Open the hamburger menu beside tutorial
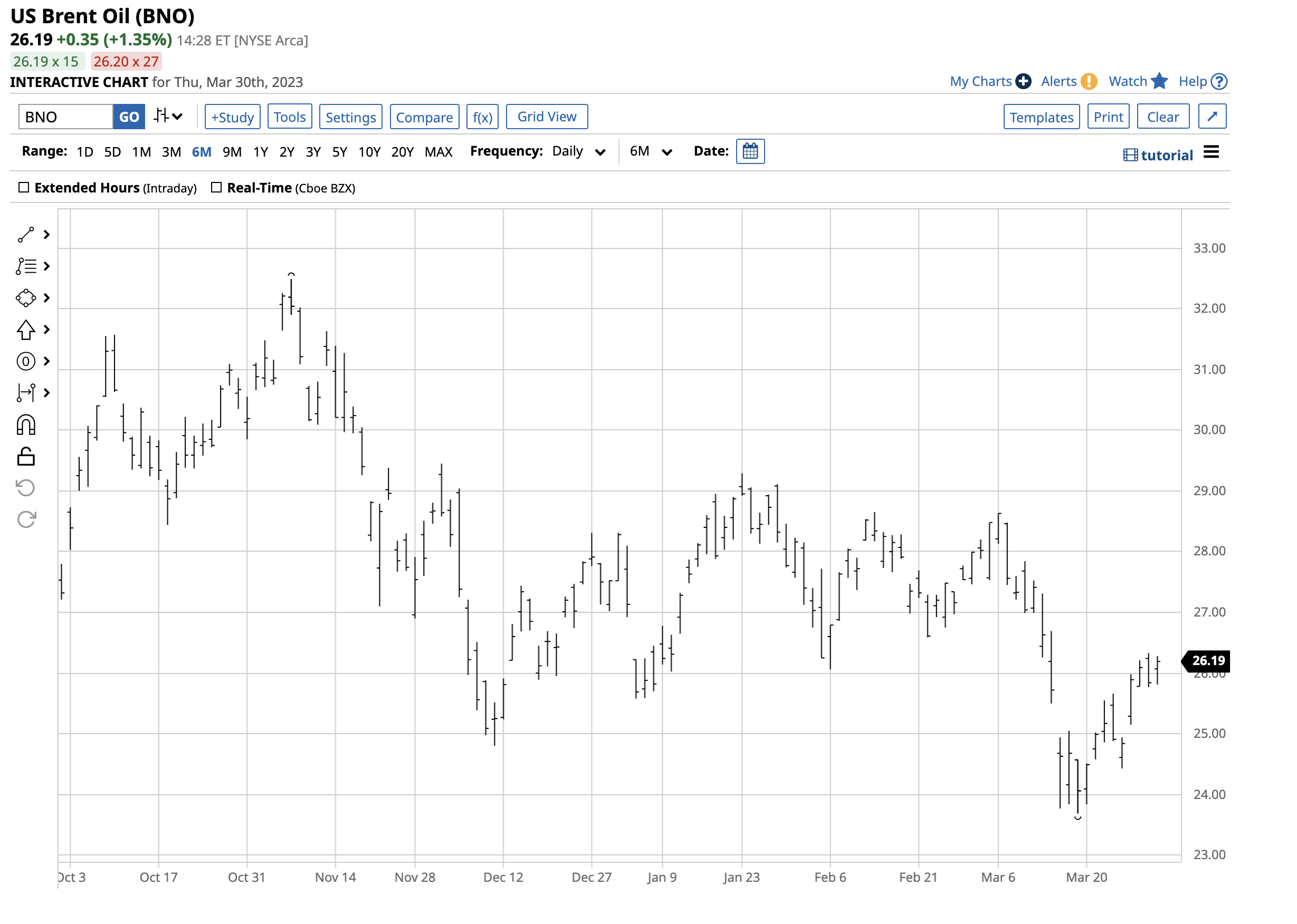This screenshot has height=924, width=1297. click(x=1212, y=152)
